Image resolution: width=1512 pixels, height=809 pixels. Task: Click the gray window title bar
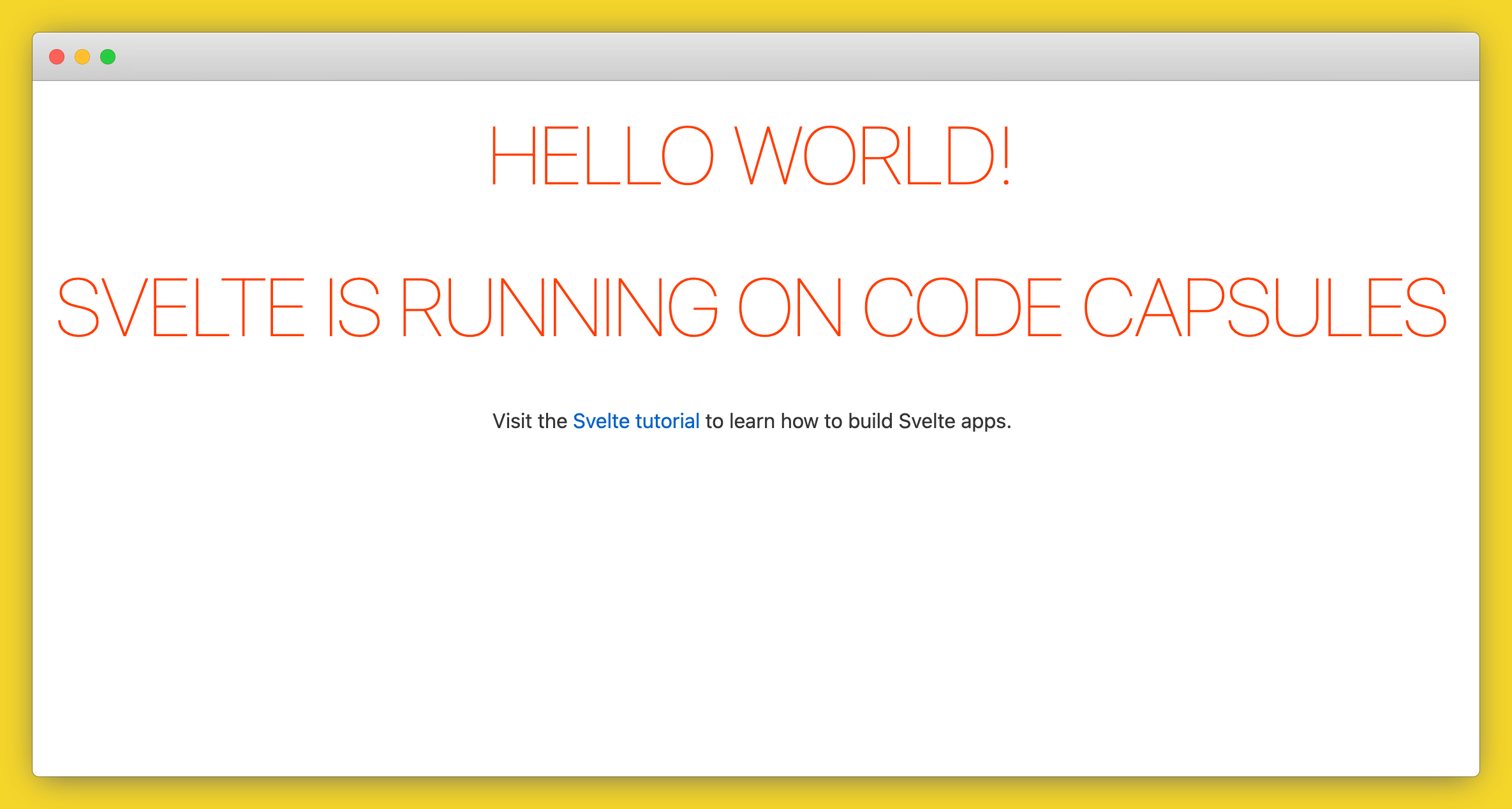click(x=756, y=56)
